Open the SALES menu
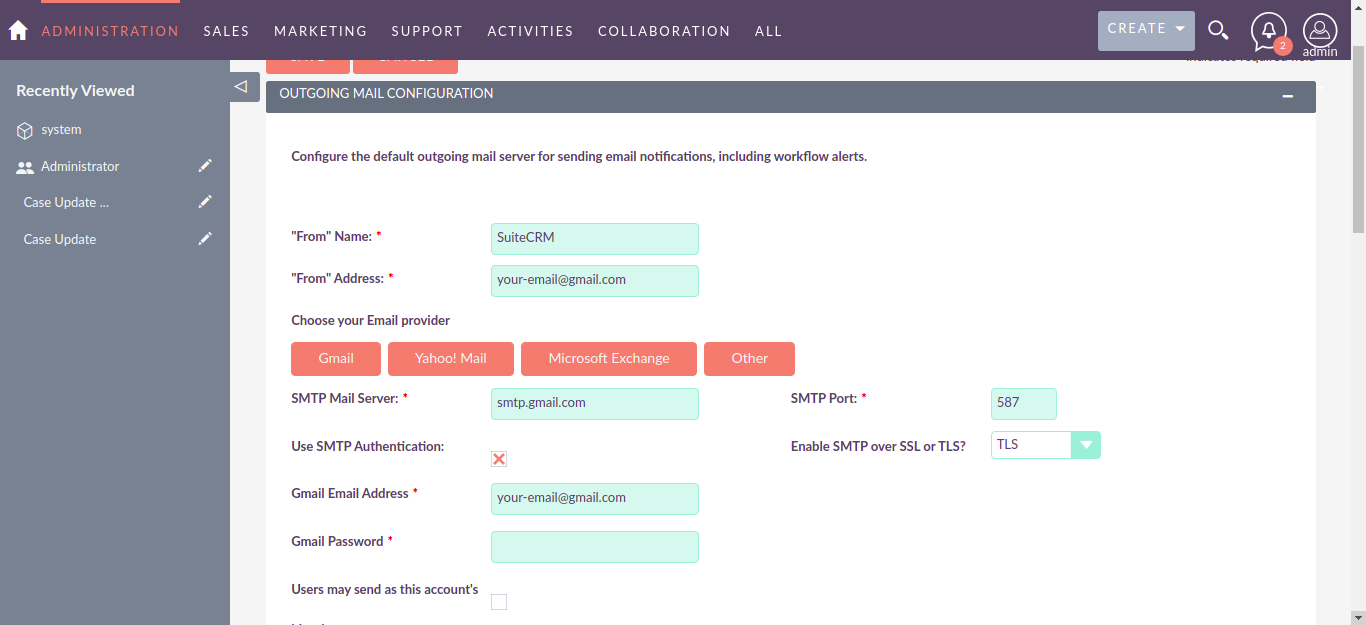1366x625 pixels. 226,30
